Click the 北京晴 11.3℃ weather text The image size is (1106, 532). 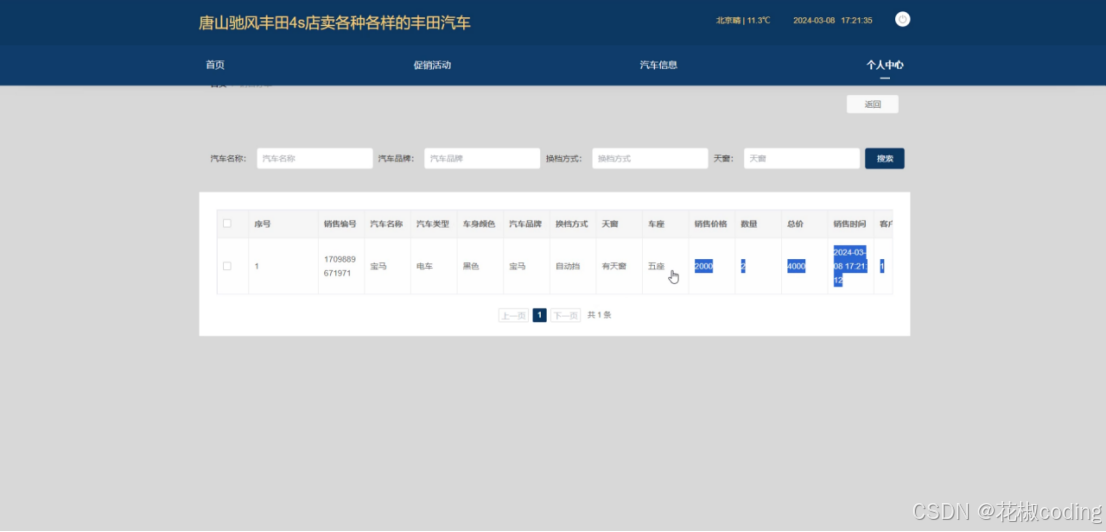(743, 20)
